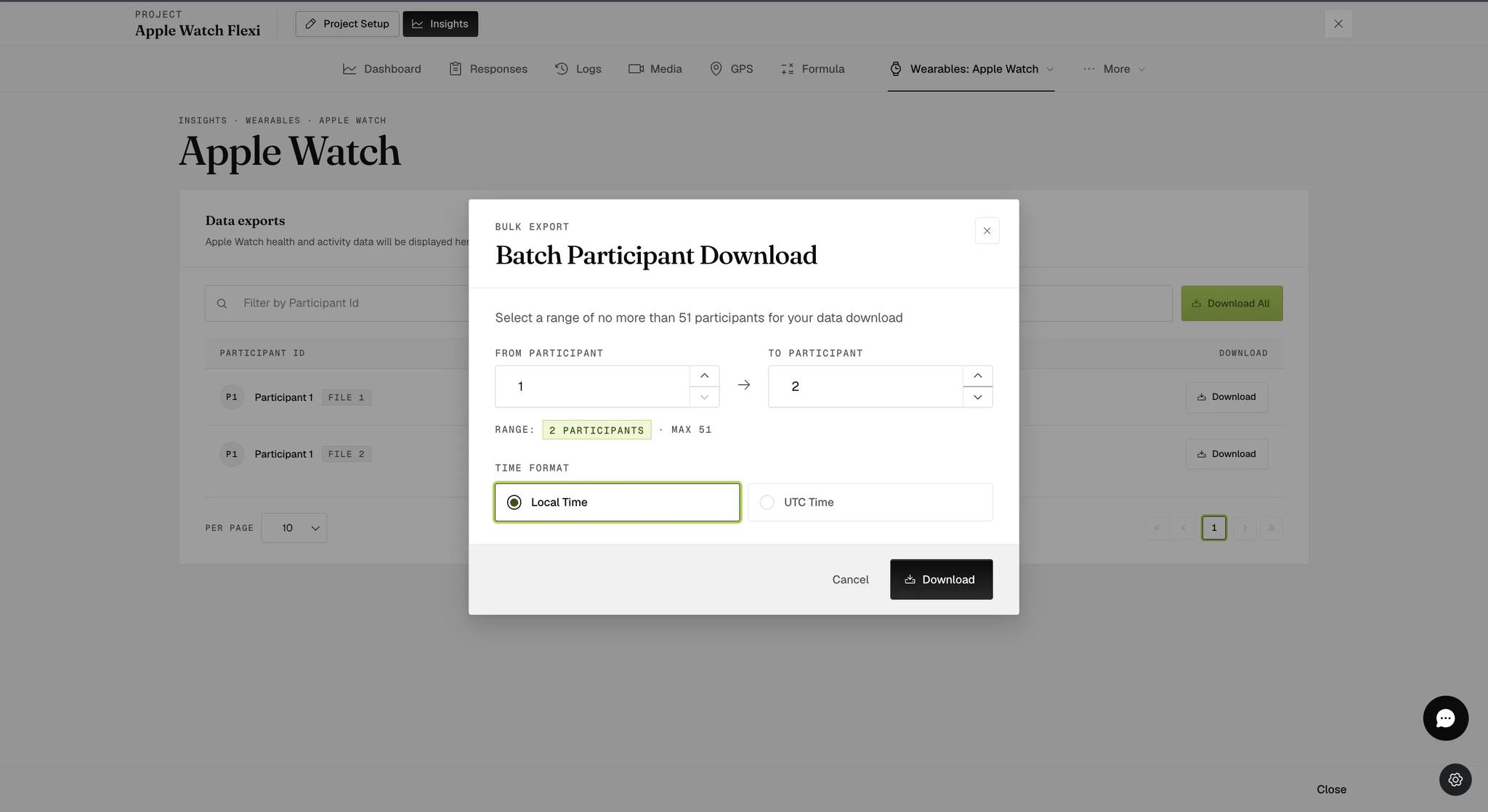Cancel the bulk export dialog
The image size is (1488, 812).
click(x=850, y=580)
